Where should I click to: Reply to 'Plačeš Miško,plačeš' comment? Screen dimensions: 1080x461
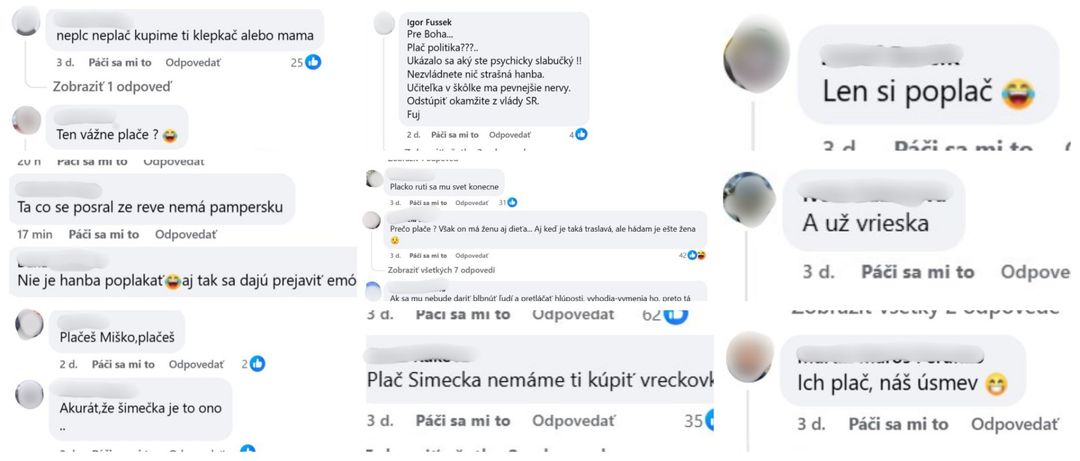(196, 364)
